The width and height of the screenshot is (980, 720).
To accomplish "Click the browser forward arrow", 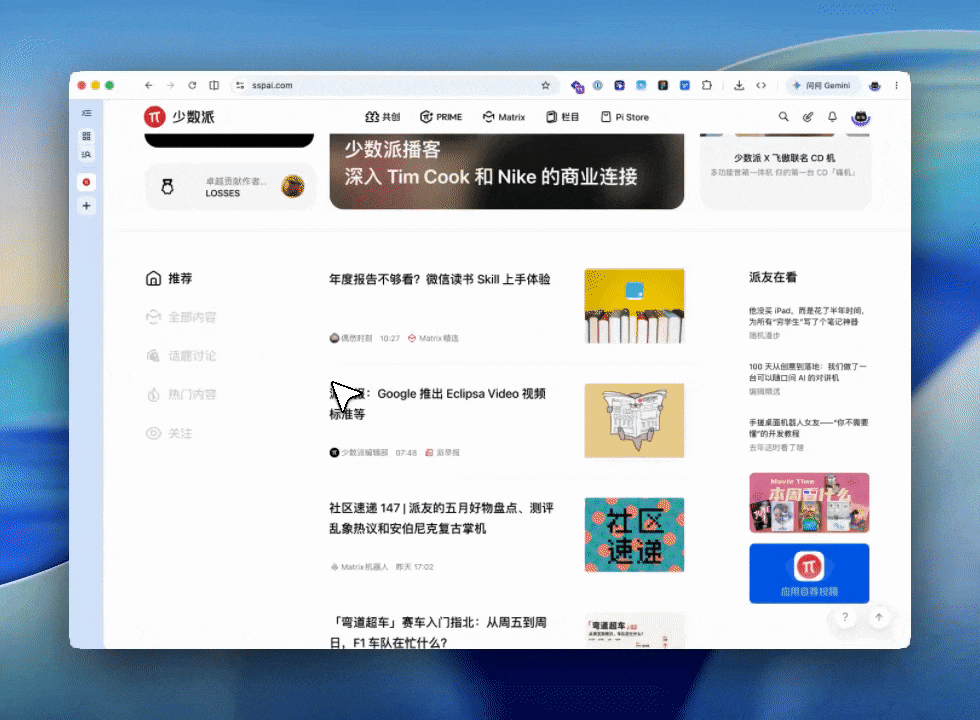I will click(x=170, y=86).
